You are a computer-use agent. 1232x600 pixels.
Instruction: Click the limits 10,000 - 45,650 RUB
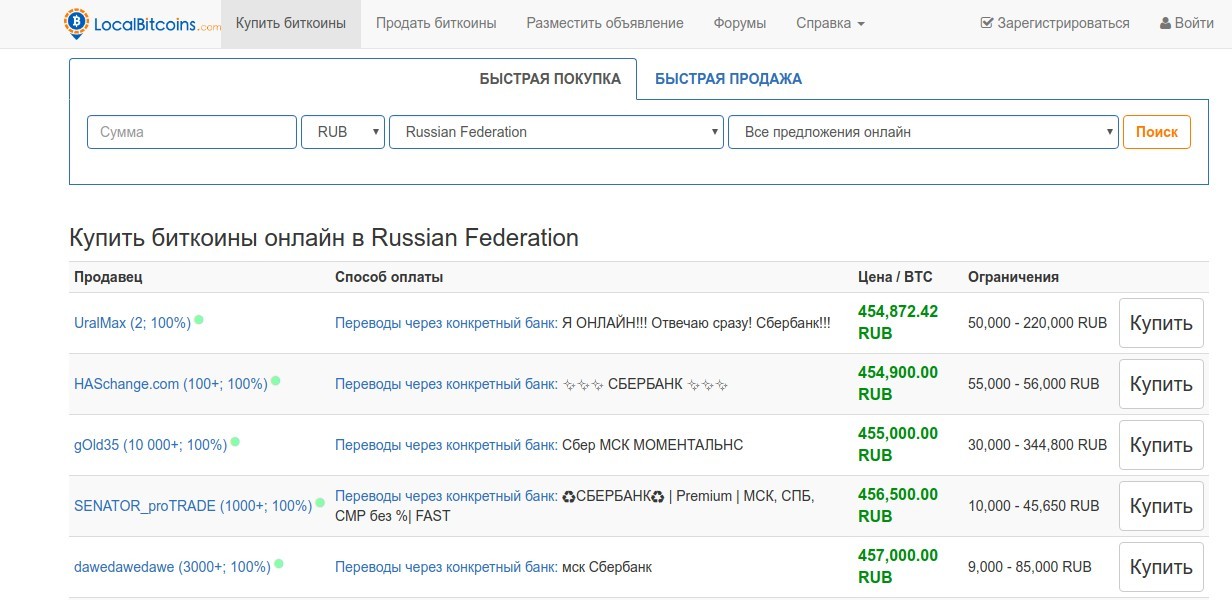(1033, 506)
